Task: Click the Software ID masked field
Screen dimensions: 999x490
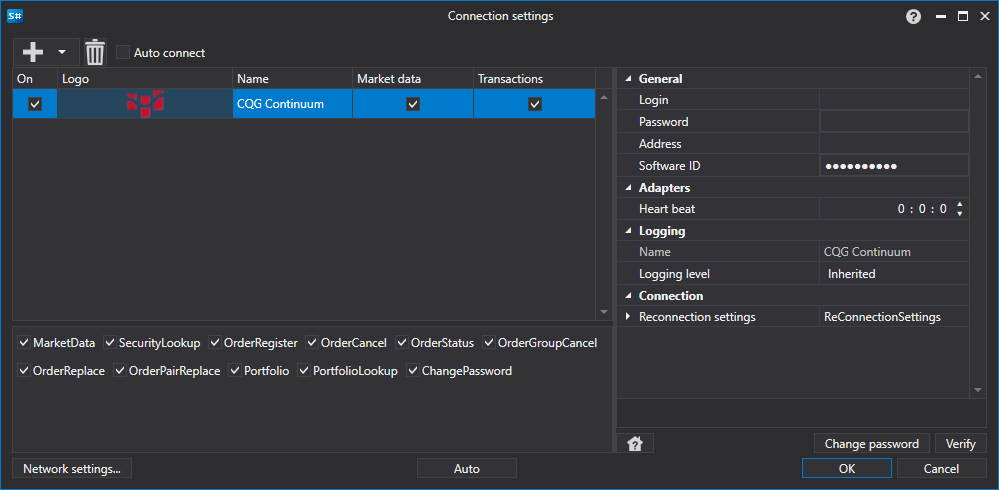Action: click(x=894, y=166)
